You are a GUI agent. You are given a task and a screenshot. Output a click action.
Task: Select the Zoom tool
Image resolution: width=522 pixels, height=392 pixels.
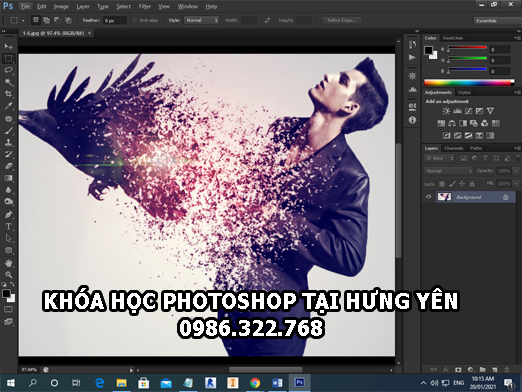tap(9, 275)
